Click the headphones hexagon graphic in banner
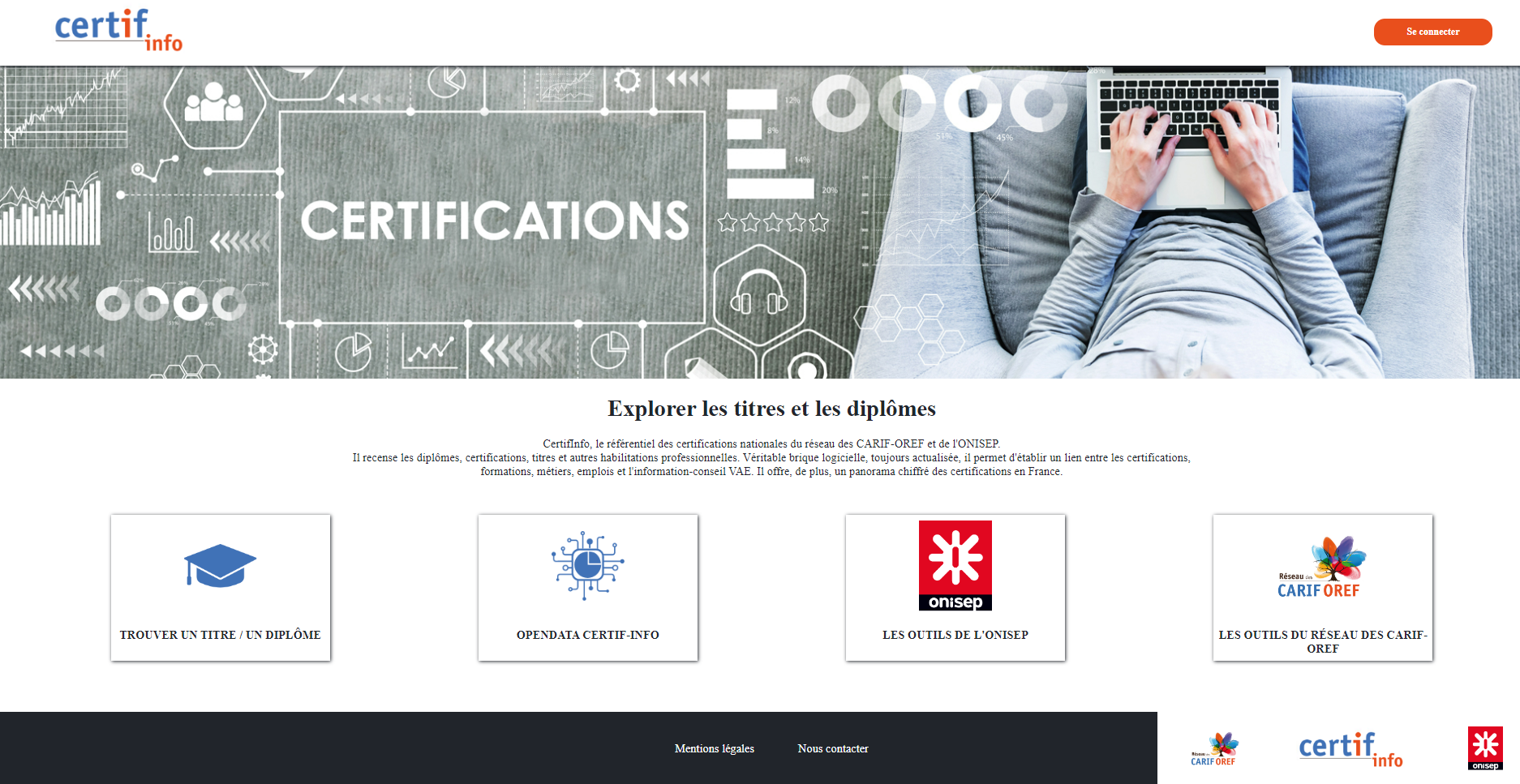Image resolution: width=1520 pixels, height=784 pixels. coord(759,293)
